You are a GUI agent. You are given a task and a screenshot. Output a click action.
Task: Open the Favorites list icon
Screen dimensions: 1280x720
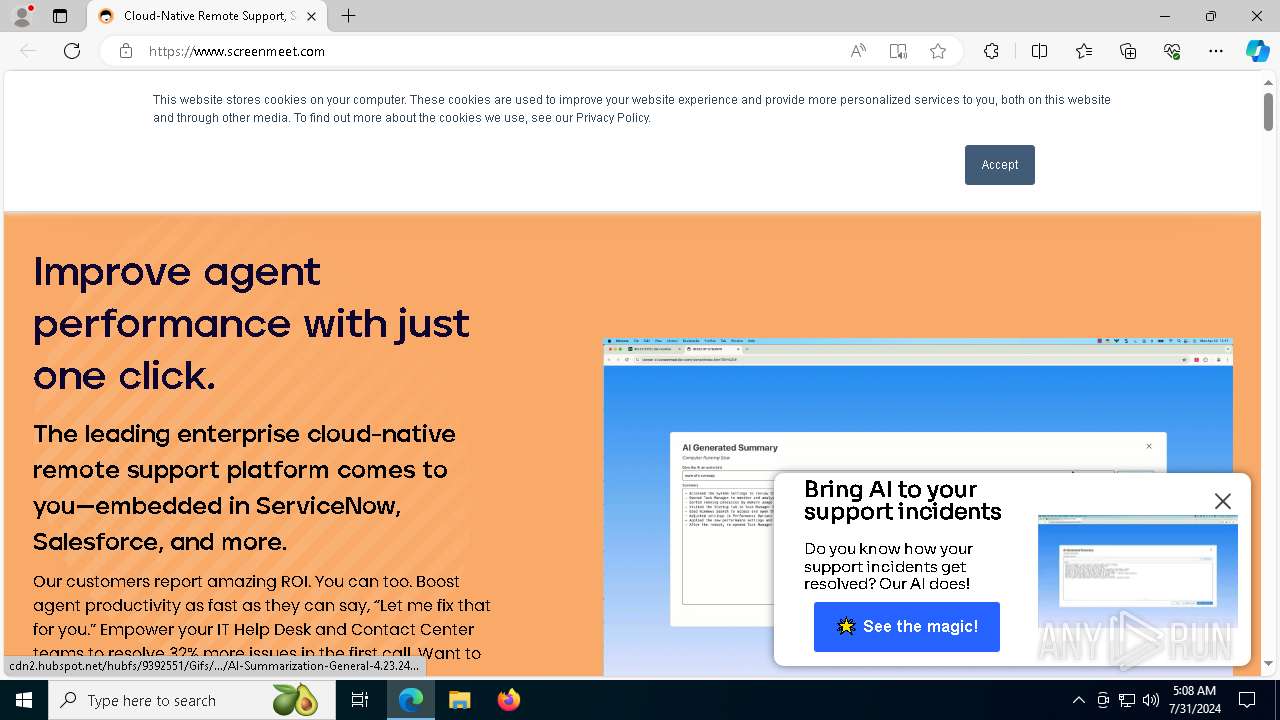(x=1084, y=51)
